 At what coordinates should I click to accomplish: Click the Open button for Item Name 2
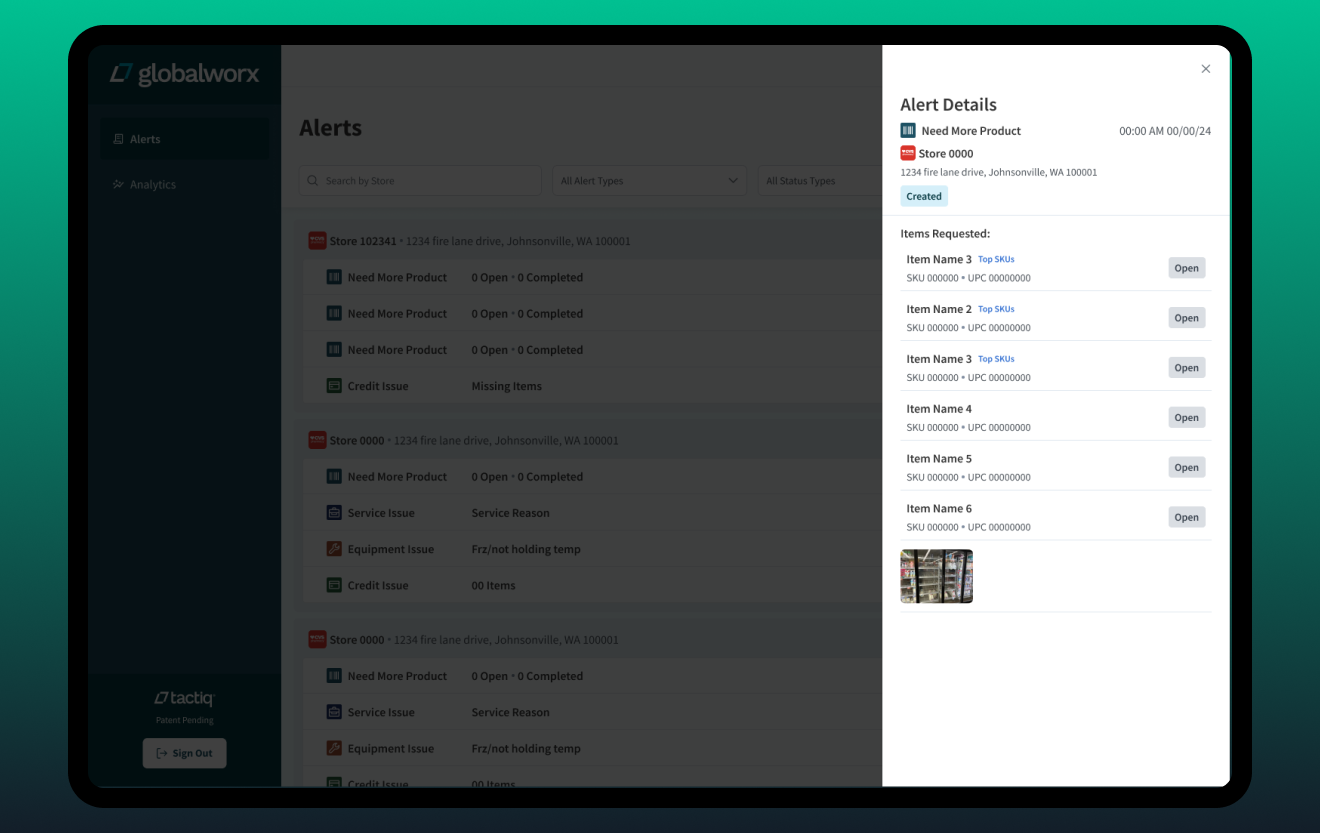1186,318
